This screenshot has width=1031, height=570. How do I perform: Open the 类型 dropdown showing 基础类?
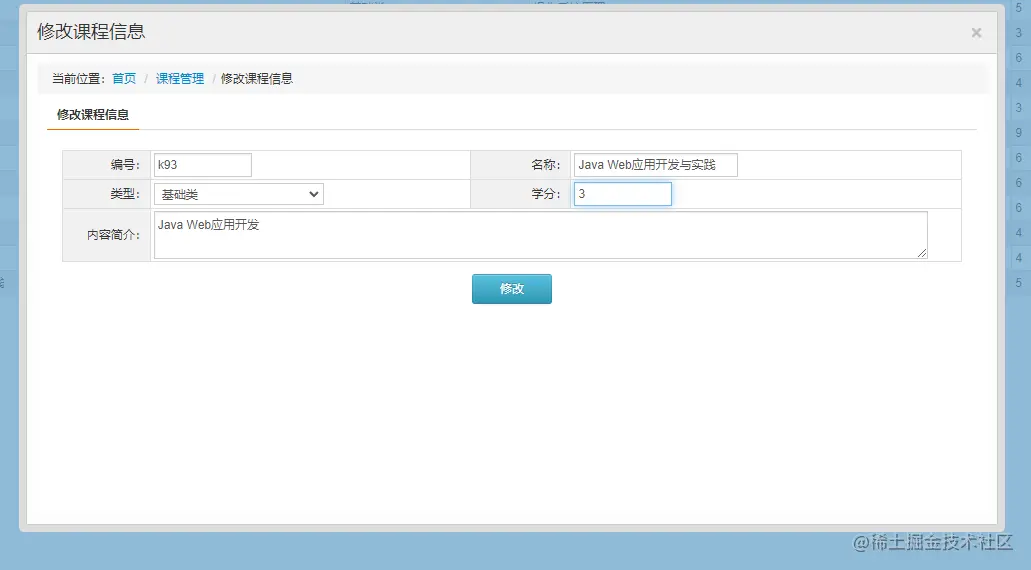(x=239, y=194)
